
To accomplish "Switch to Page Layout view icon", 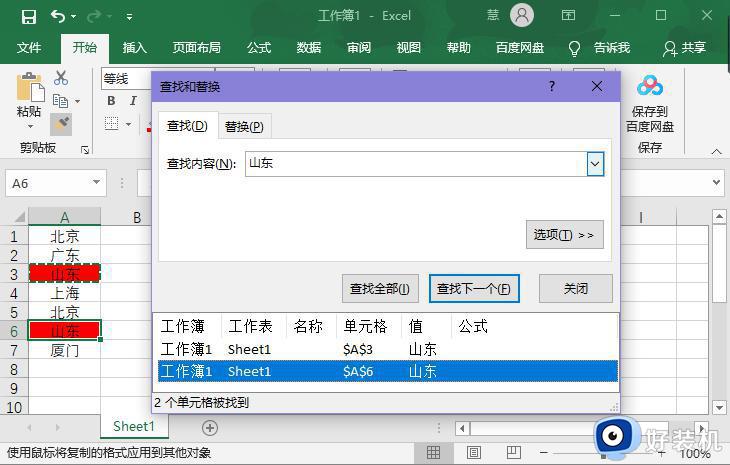I will [x=474, y=452].
